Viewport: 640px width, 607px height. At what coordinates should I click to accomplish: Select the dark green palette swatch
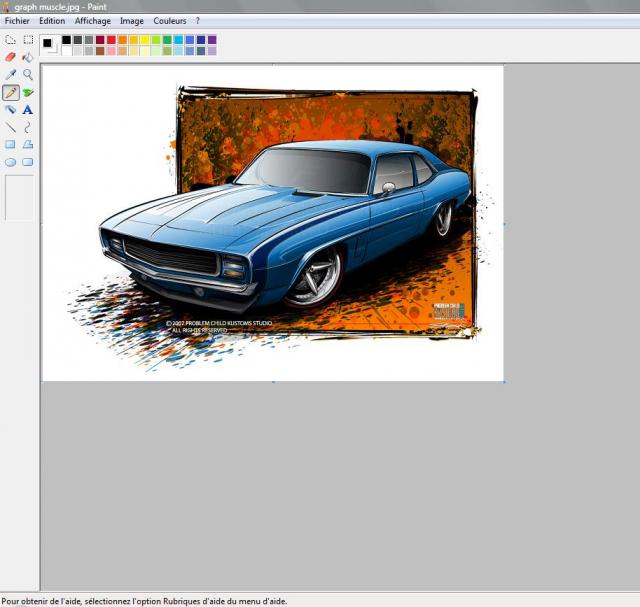167,40
